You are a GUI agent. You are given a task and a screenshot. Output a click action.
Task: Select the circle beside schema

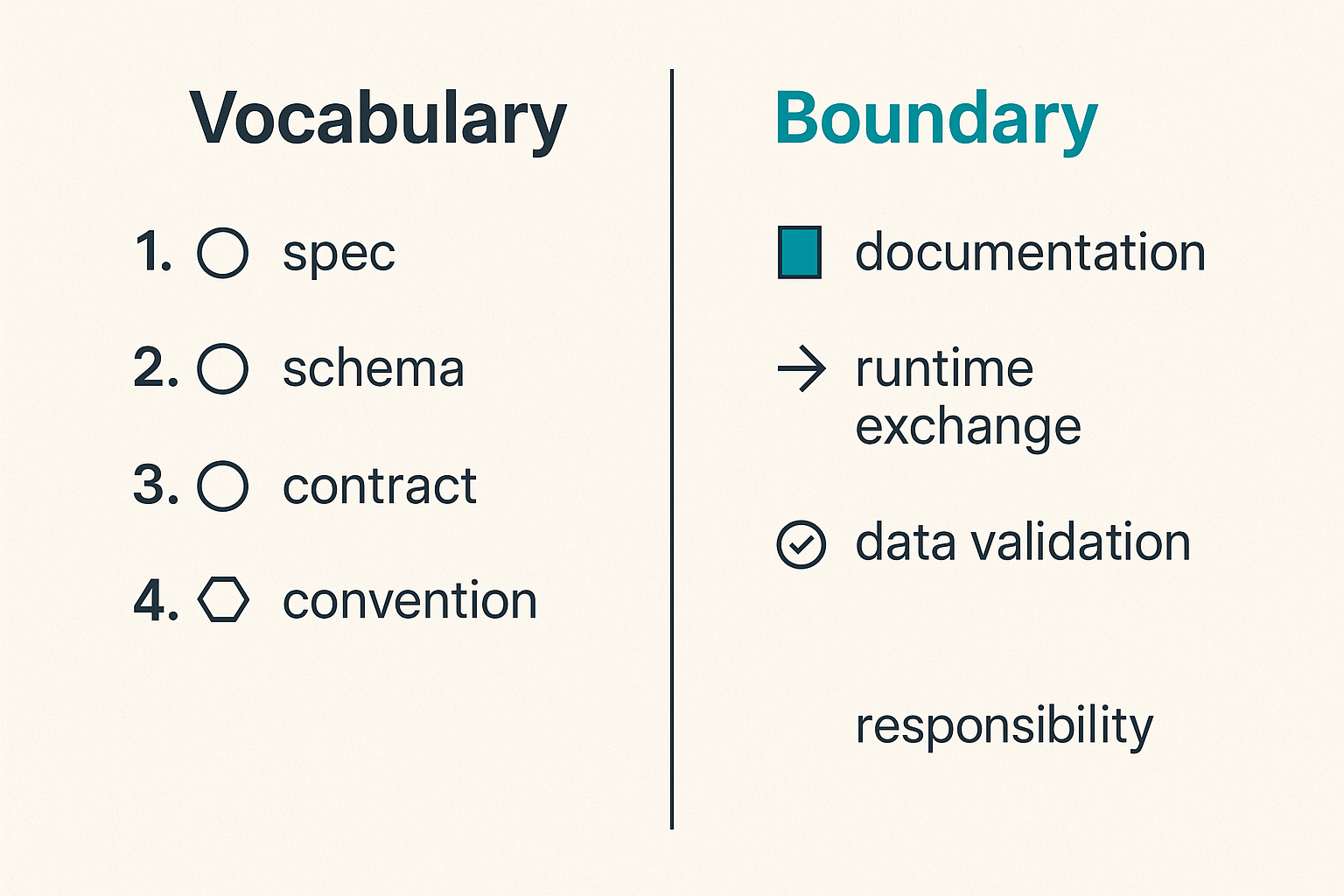tap(223, 368)
